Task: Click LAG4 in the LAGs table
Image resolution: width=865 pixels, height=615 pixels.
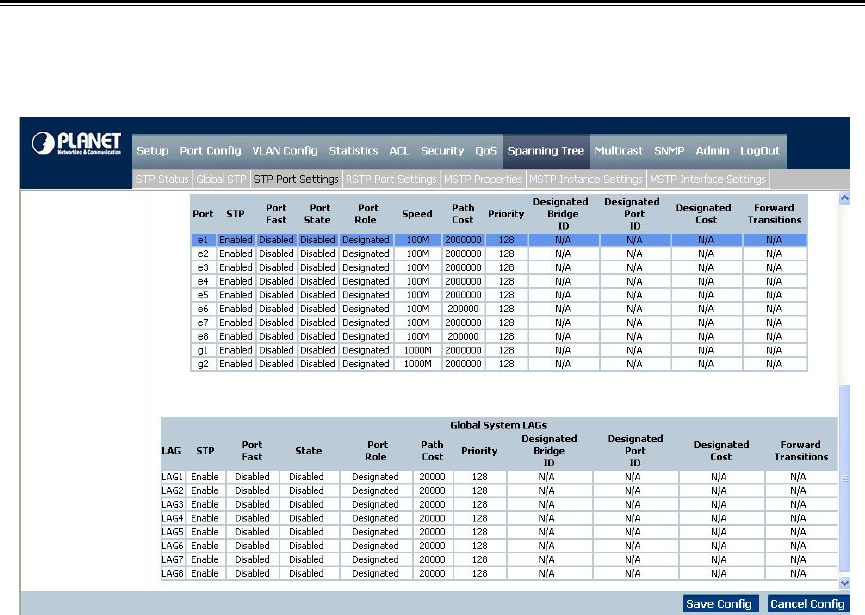Action: 172,518
